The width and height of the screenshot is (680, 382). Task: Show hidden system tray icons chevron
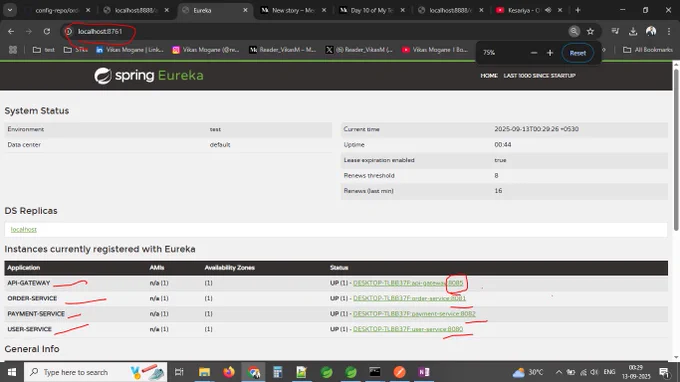coord(559,372)
